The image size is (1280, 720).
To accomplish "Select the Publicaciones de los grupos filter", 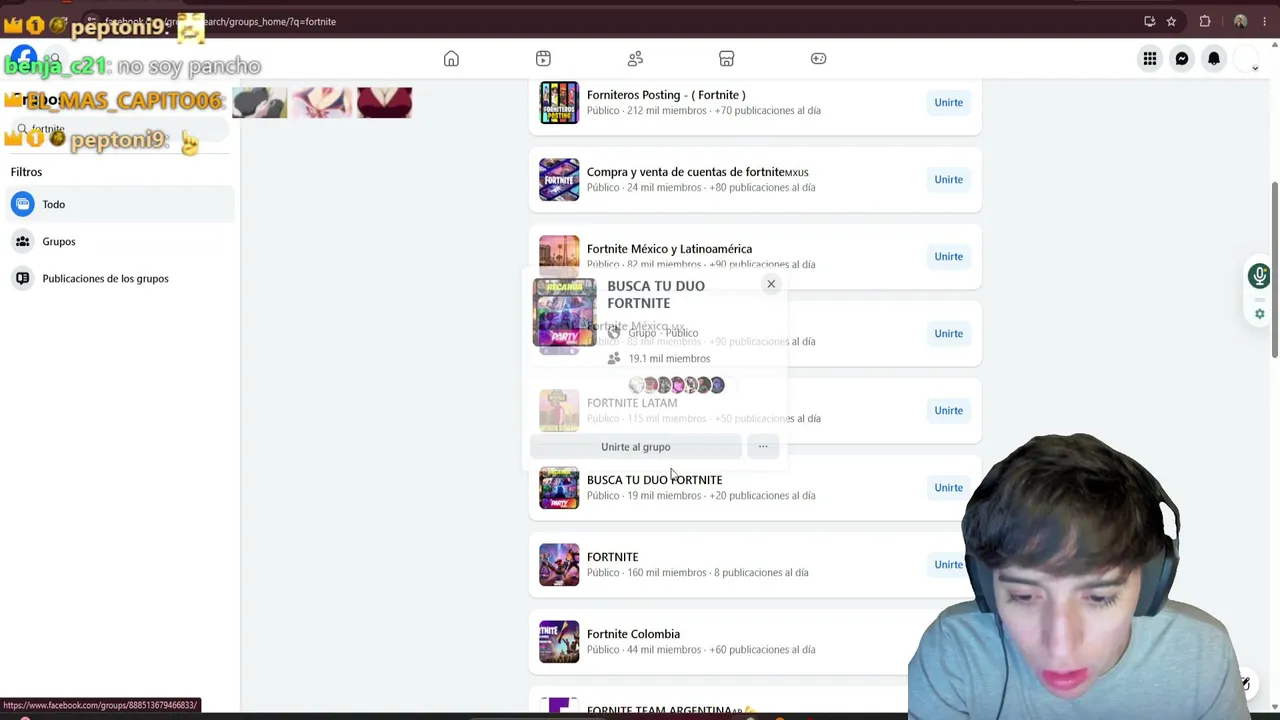I will [120, 278].
